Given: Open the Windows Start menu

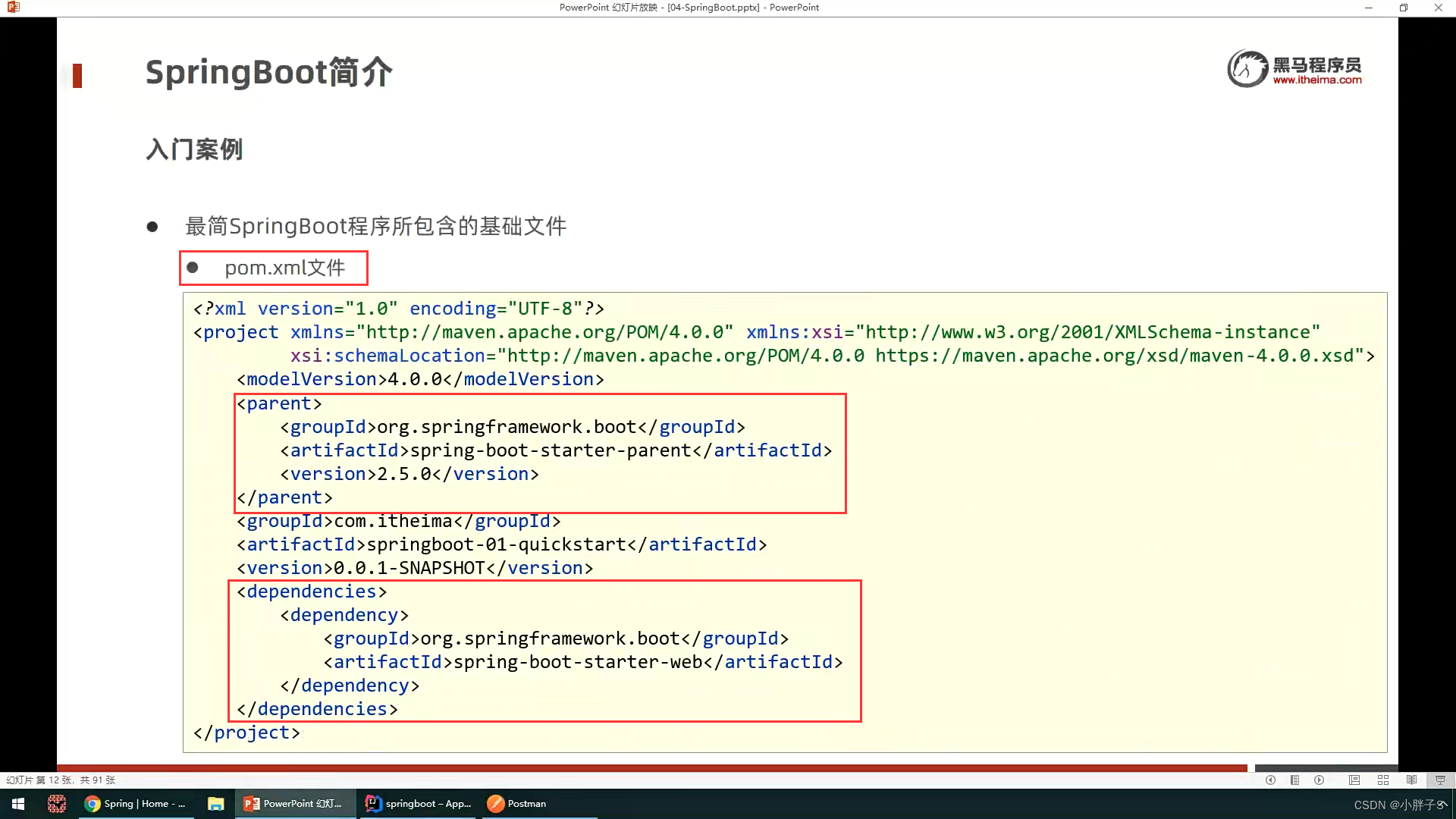Looking at the screenshot, I should pos(18,804).
